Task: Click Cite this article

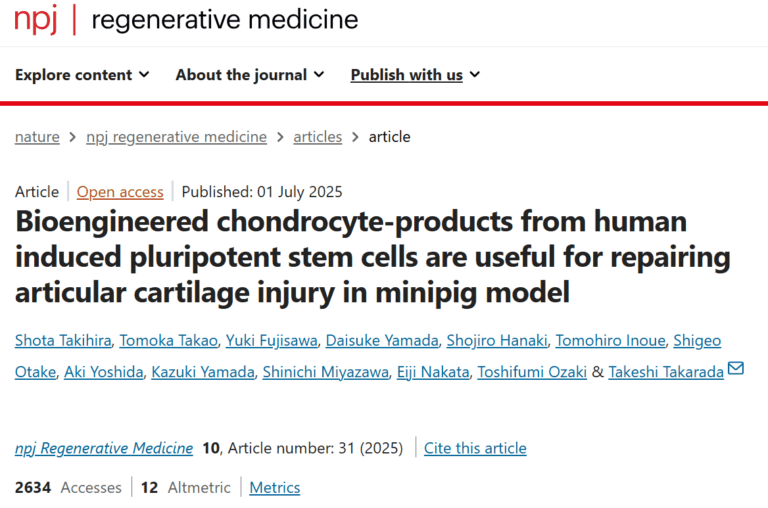Action: point(475,448)
